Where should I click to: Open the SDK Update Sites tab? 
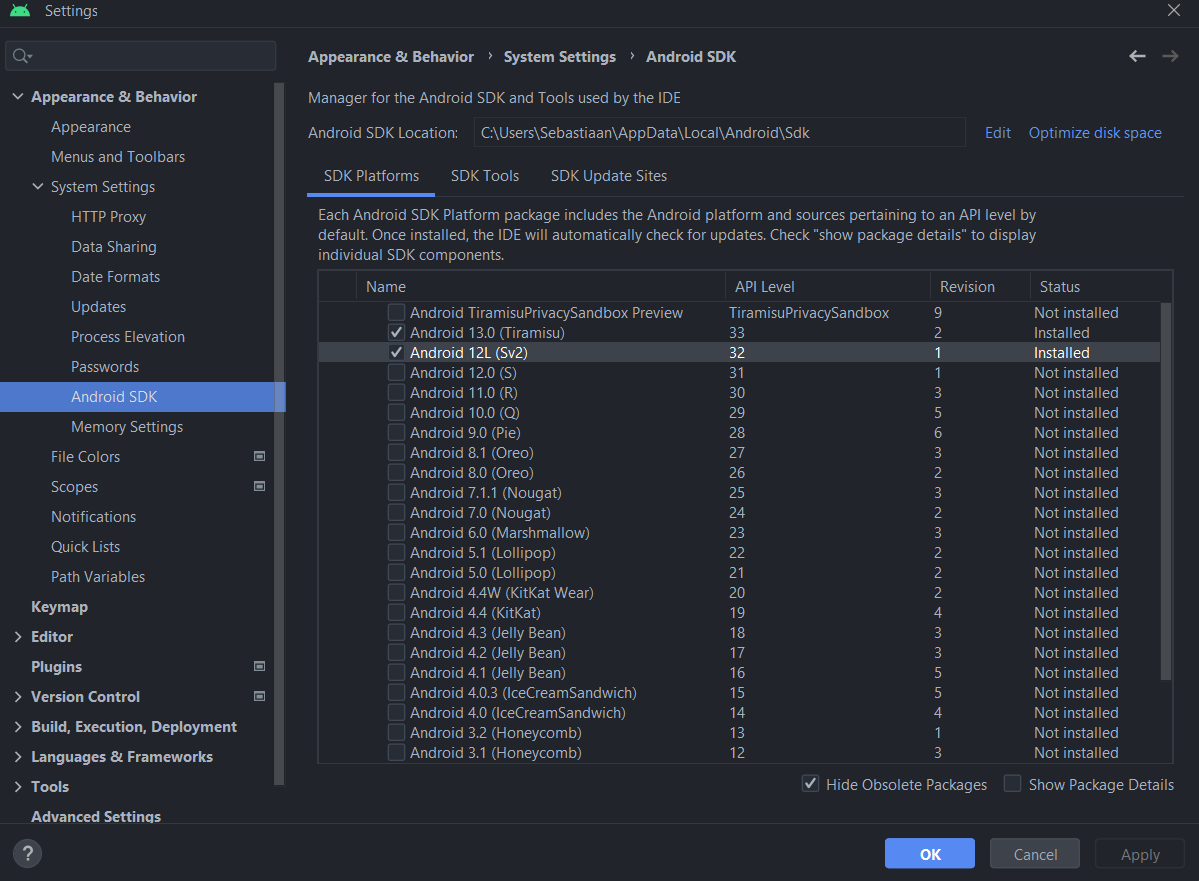pyautogui.click(x=608, y=176)
